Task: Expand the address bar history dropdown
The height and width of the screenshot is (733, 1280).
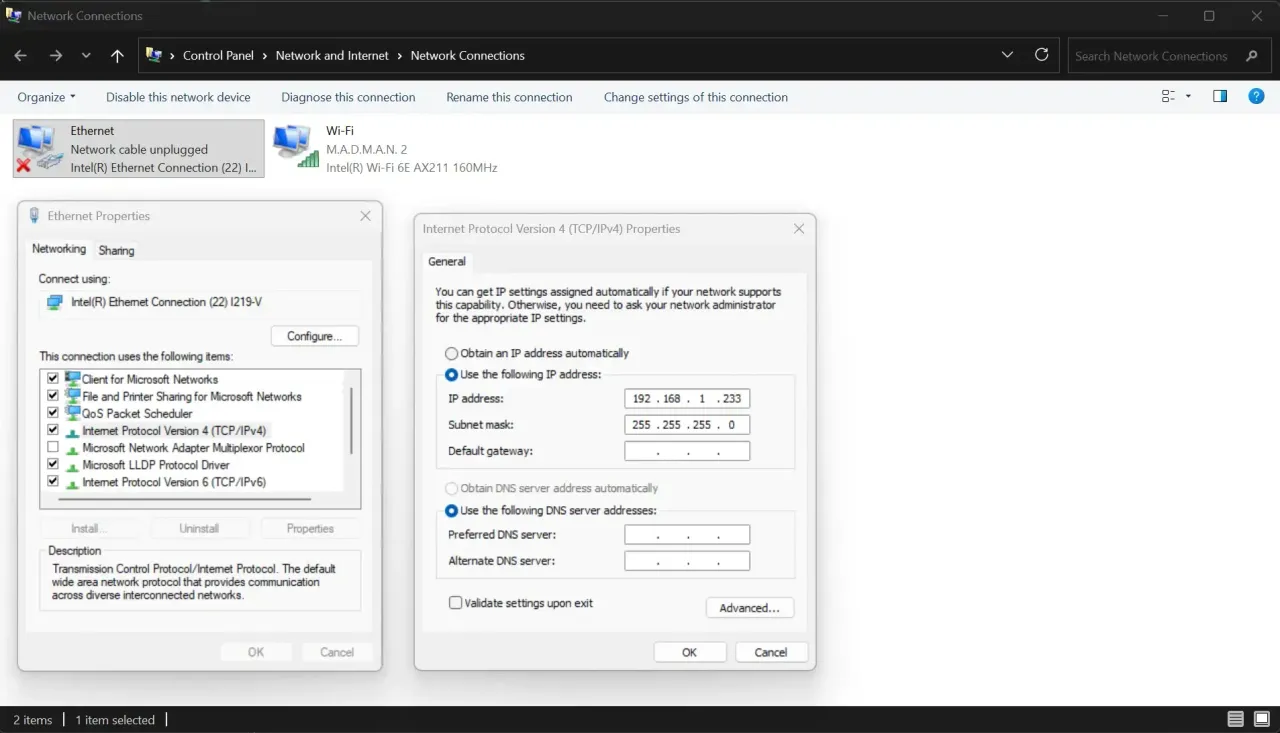Action: coord(1007,55)
